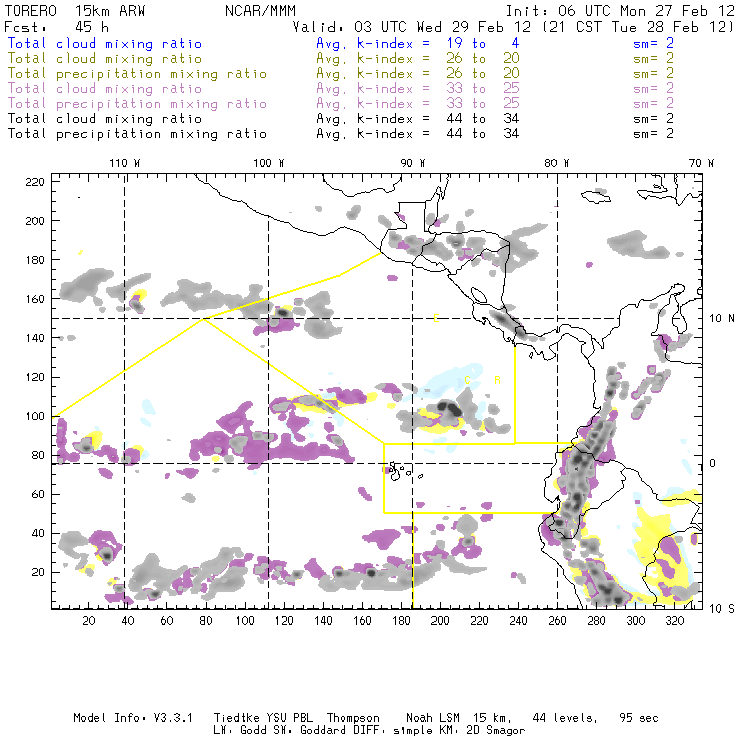Click "YSU PBL" in the model info footer
Viewport: 740px width, 740px height.
pyautogui.click(x=290, y=718)
